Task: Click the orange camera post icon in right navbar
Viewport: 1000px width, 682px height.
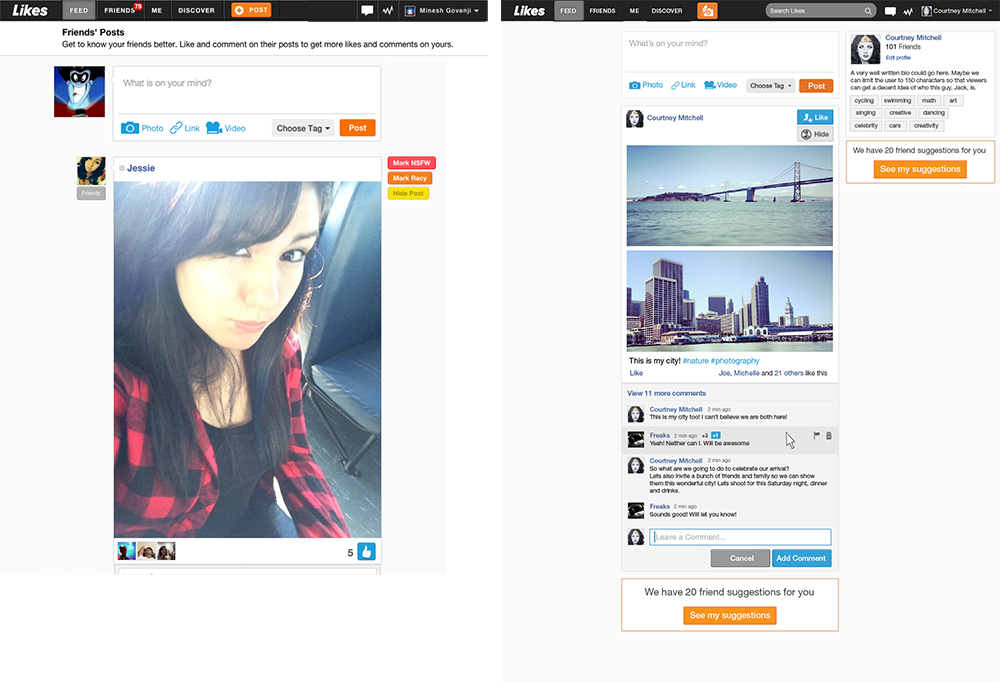Action: pos(707,11)
